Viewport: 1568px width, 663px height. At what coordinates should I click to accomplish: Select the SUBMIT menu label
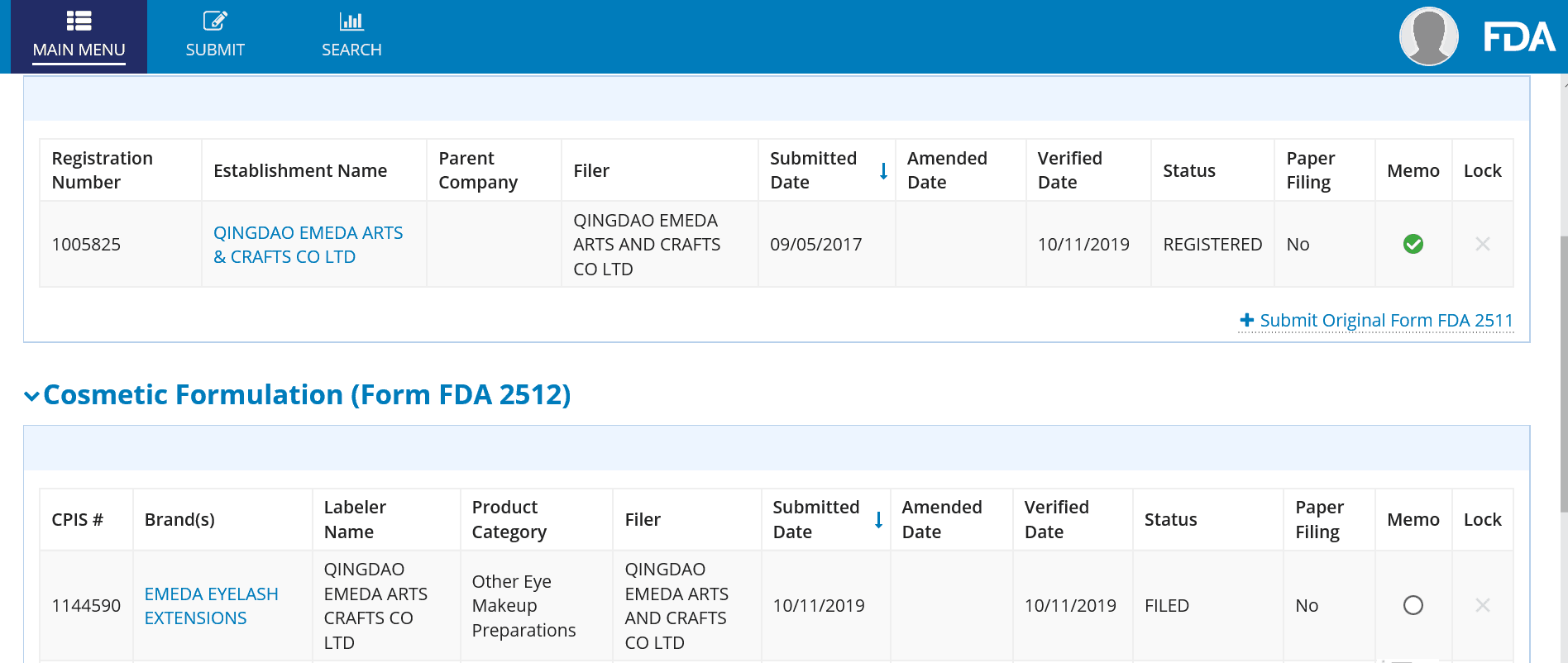(215, 50)
